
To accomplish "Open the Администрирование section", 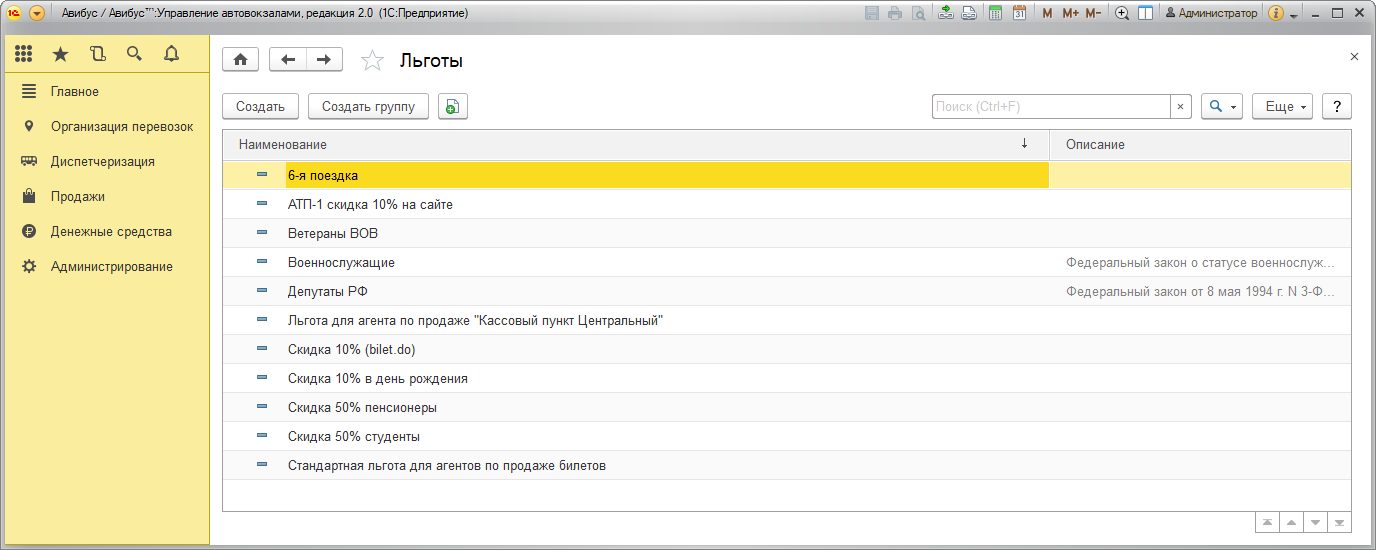I will click(x=112, y=267).
